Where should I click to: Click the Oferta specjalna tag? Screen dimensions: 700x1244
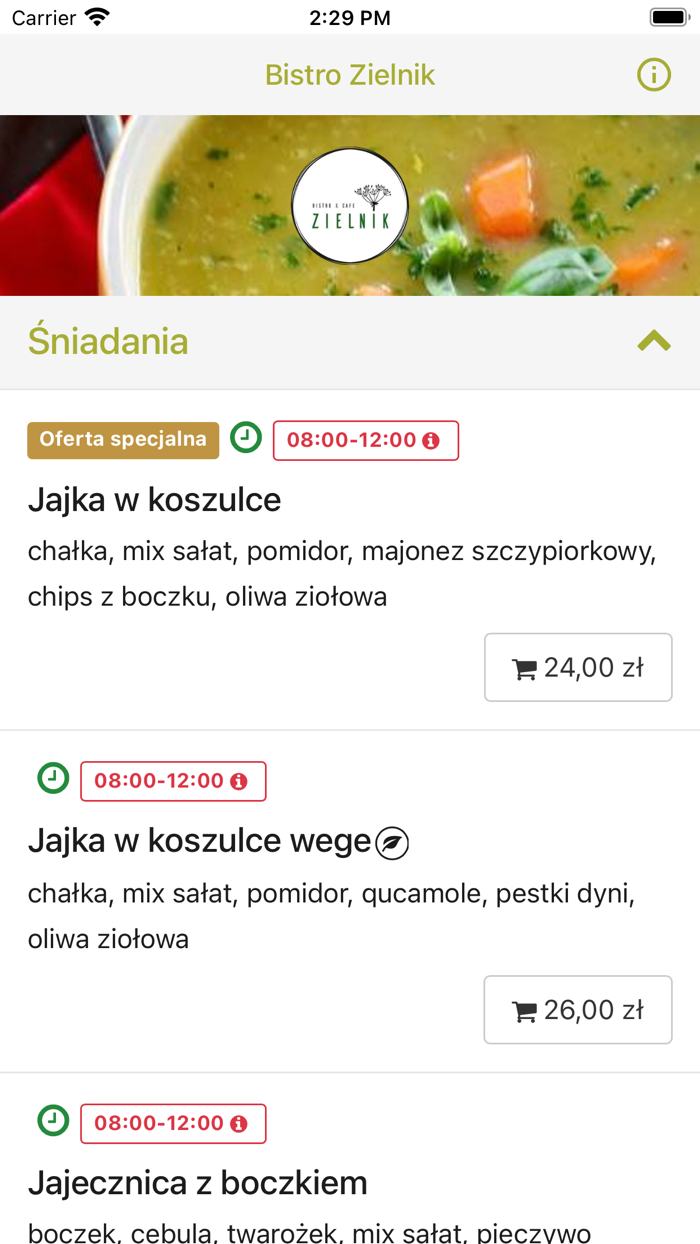coord(123,438)
